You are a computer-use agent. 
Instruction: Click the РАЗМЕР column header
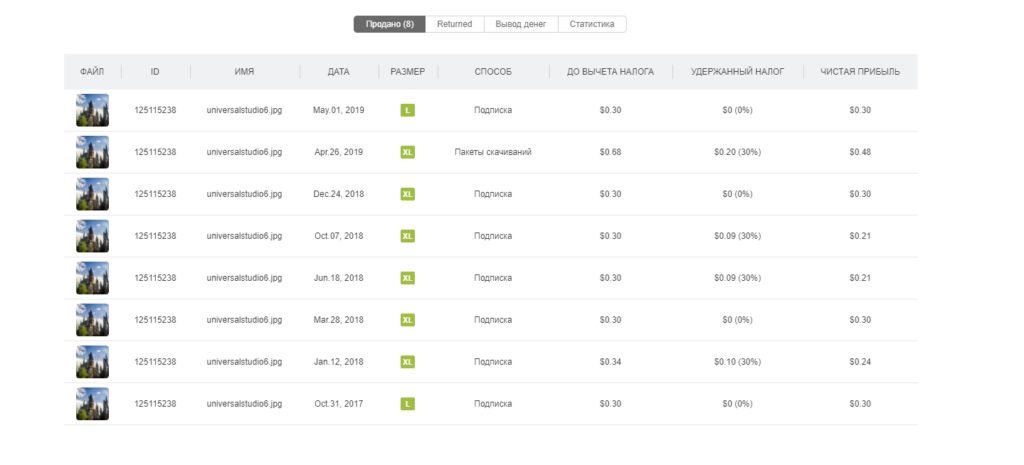[408, 72]
